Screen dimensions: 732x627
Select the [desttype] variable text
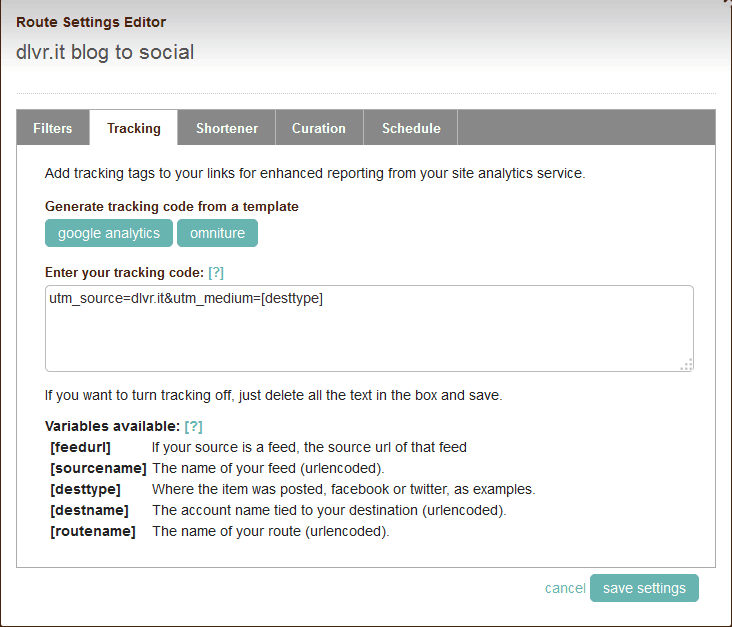(85, 489)
